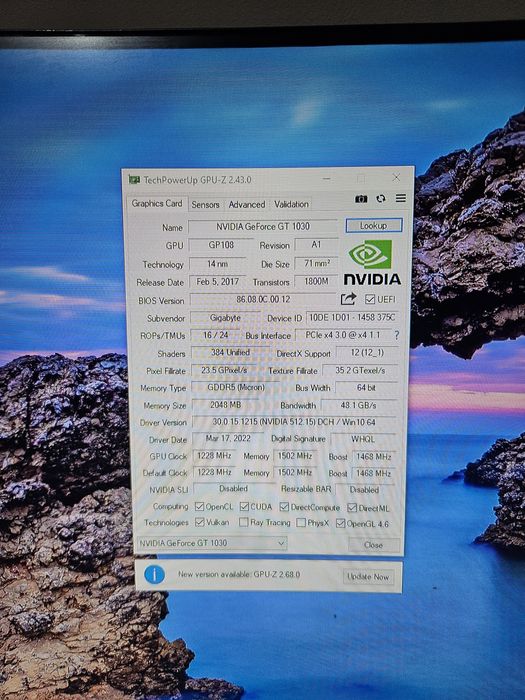Click the bus interface question mark
This screenshot has height=700, width=525.
pyautogui.click(x=396, y=335)
